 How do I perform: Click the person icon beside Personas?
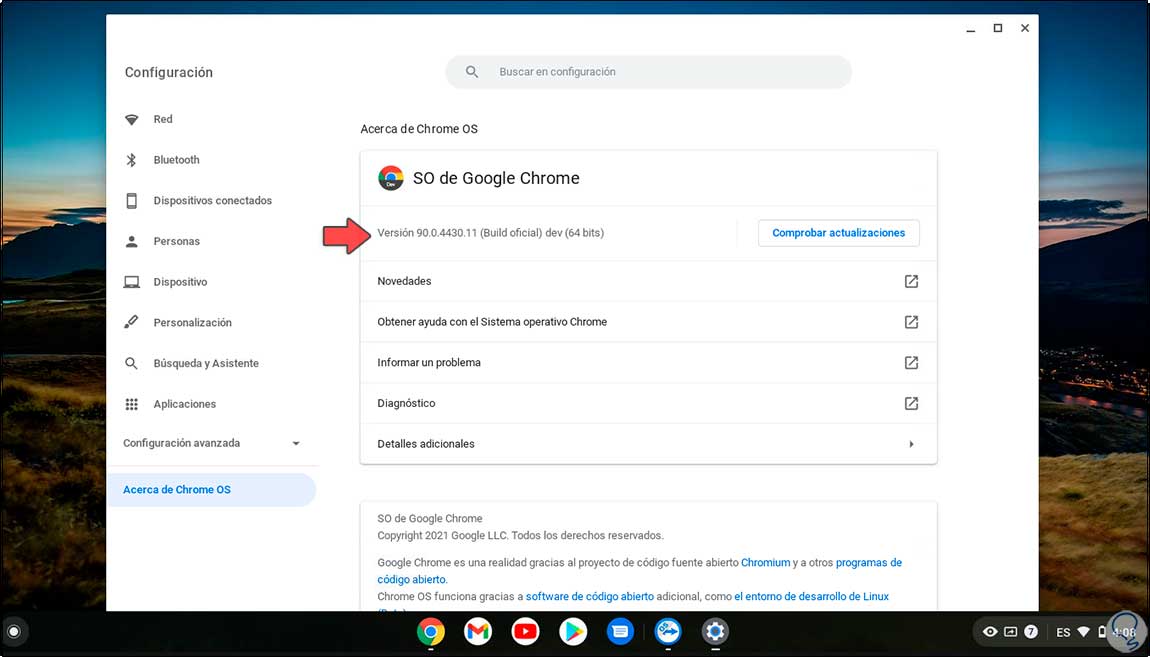click(x=131, y=241)
